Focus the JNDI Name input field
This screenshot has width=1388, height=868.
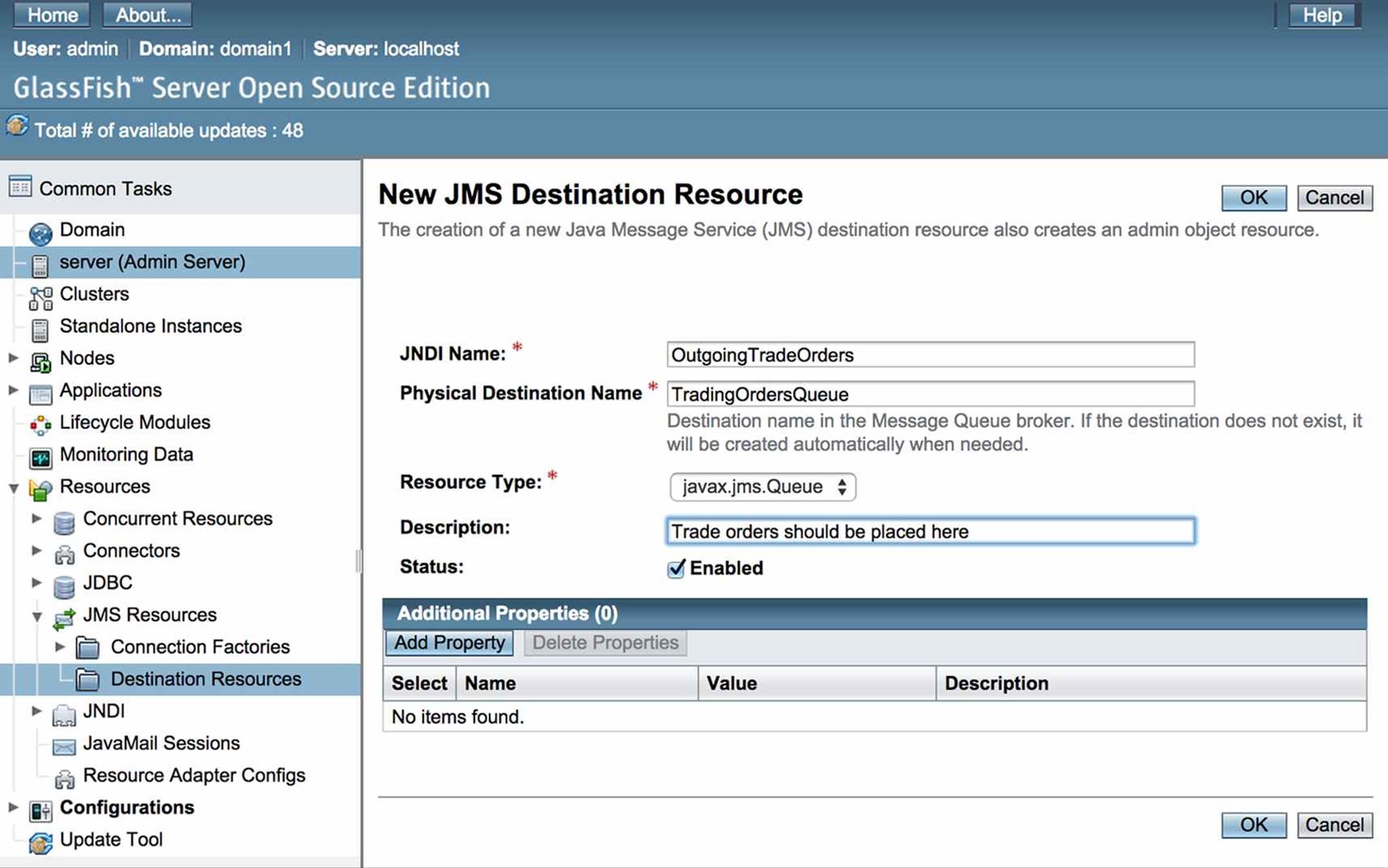pyautogui.click(x=930, y=355)
